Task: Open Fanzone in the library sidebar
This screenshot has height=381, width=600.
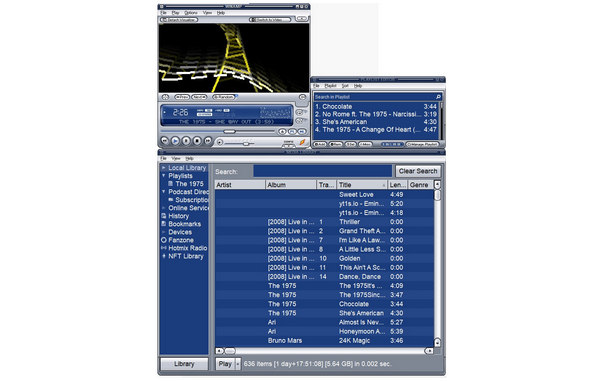Action: pyautogui.click(x=181, y=240)
